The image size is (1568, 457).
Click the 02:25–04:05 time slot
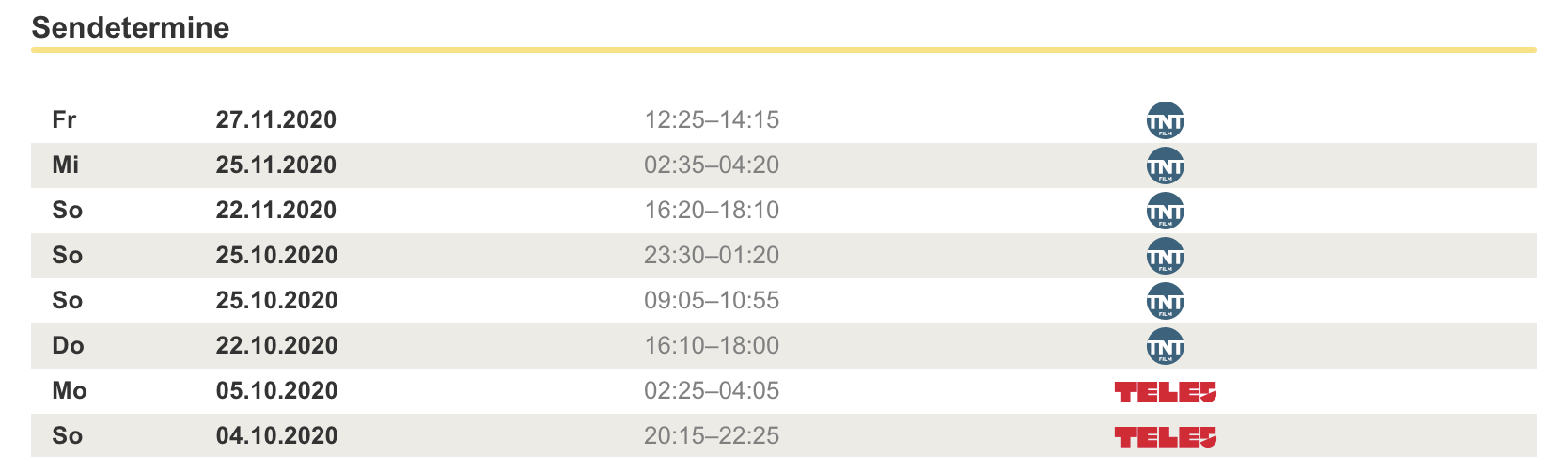point(712,391)
